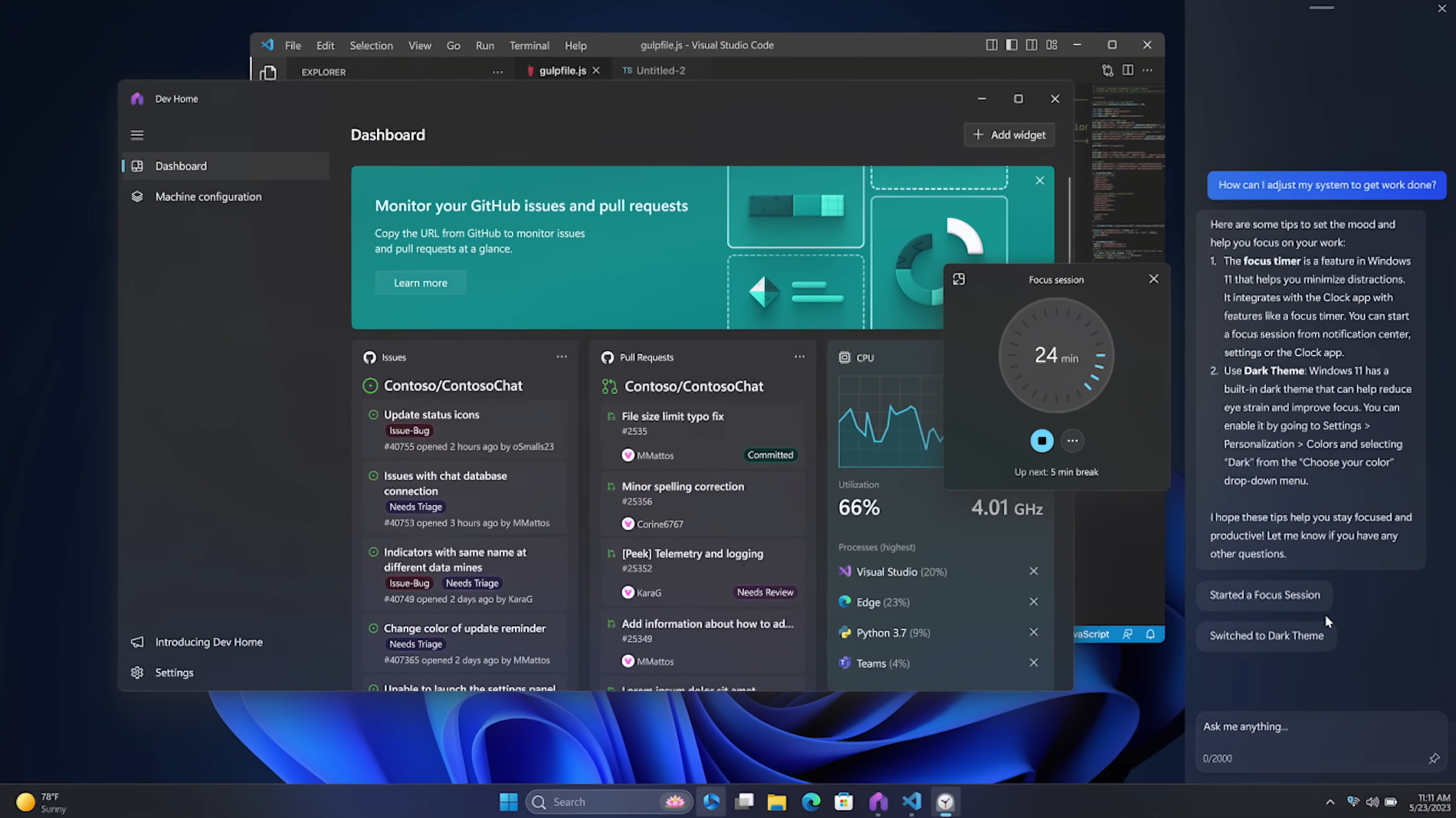Open more options in the Focus session popup
Image resolution: width=1456 pixels, height=818 pixels.
point(1072,440)
